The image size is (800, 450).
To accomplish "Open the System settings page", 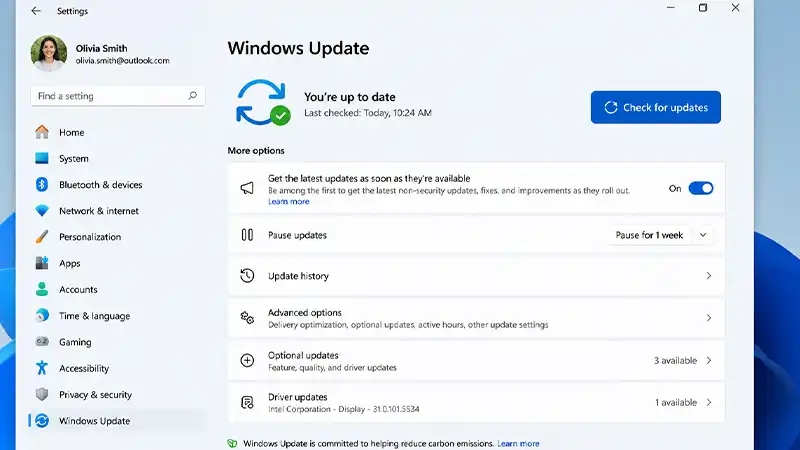I will (x=118, y=158).
